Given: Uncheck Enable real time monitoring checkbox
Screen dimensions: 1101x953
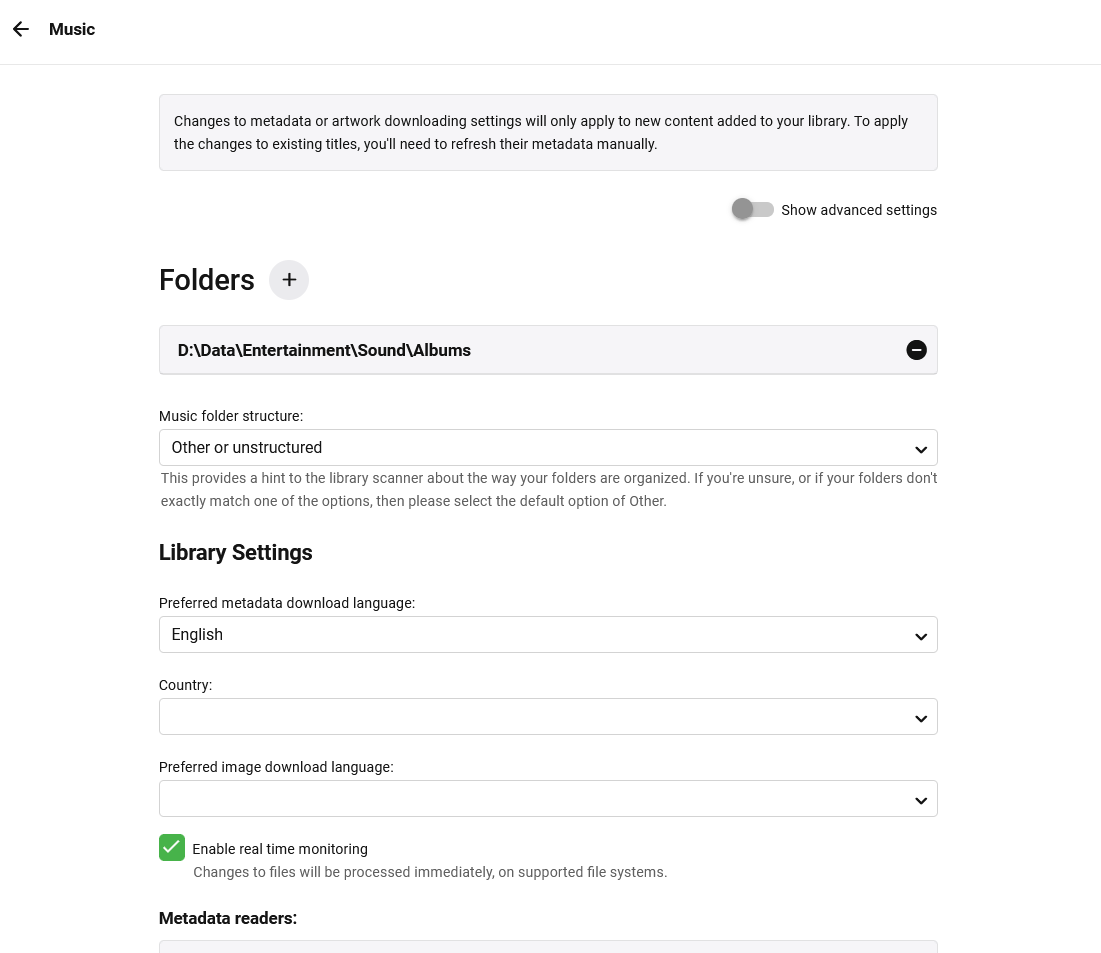Looking at the screenshot, I should click(172, 847).
